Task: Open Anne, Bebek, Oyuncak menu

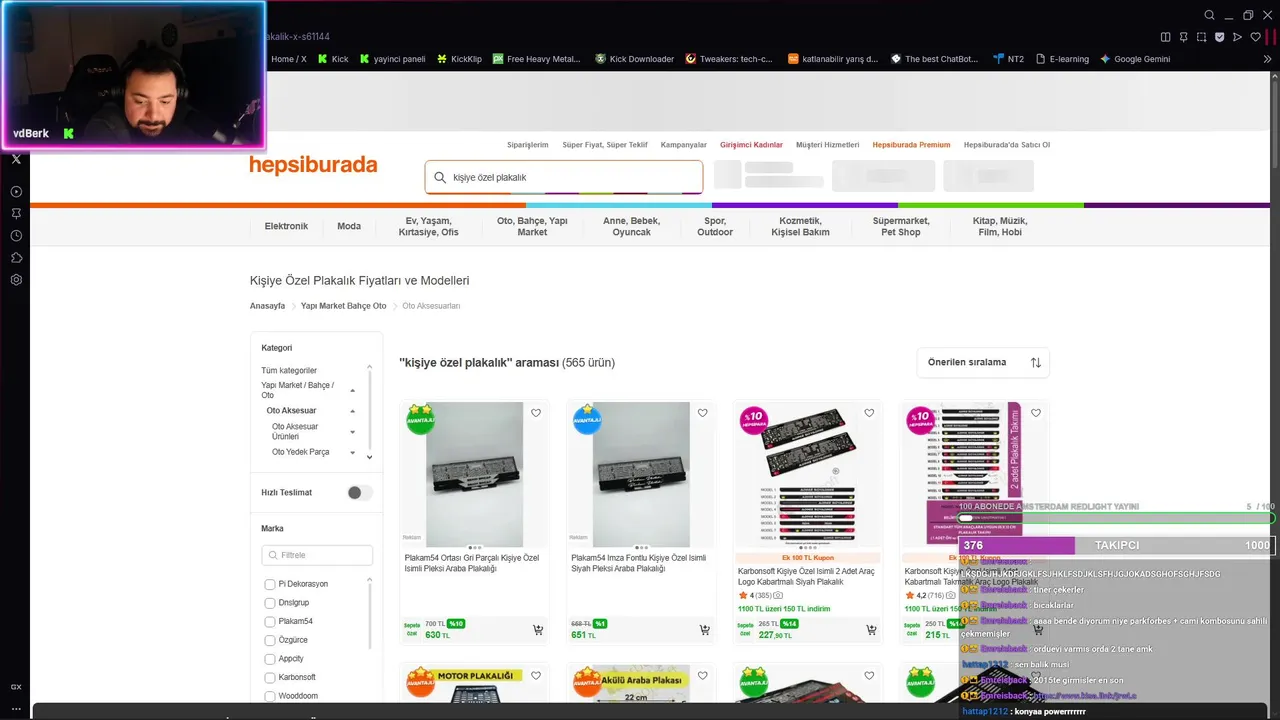Action: (631, 226)
